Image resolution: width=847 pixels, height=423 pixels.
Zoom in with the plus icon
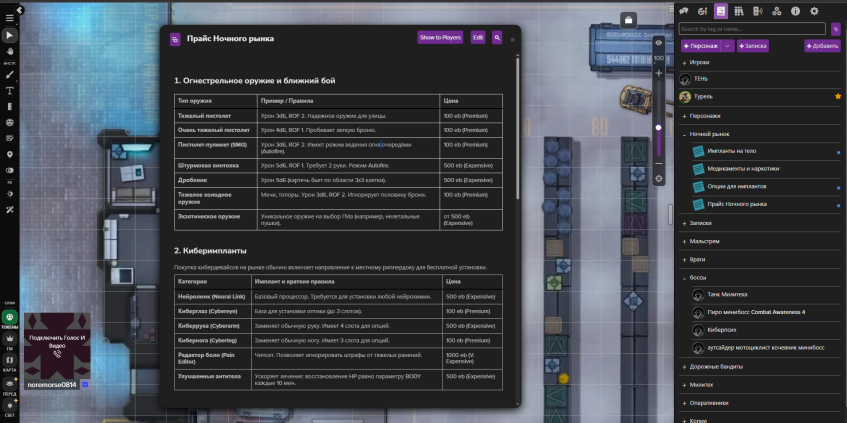point(658,73)
